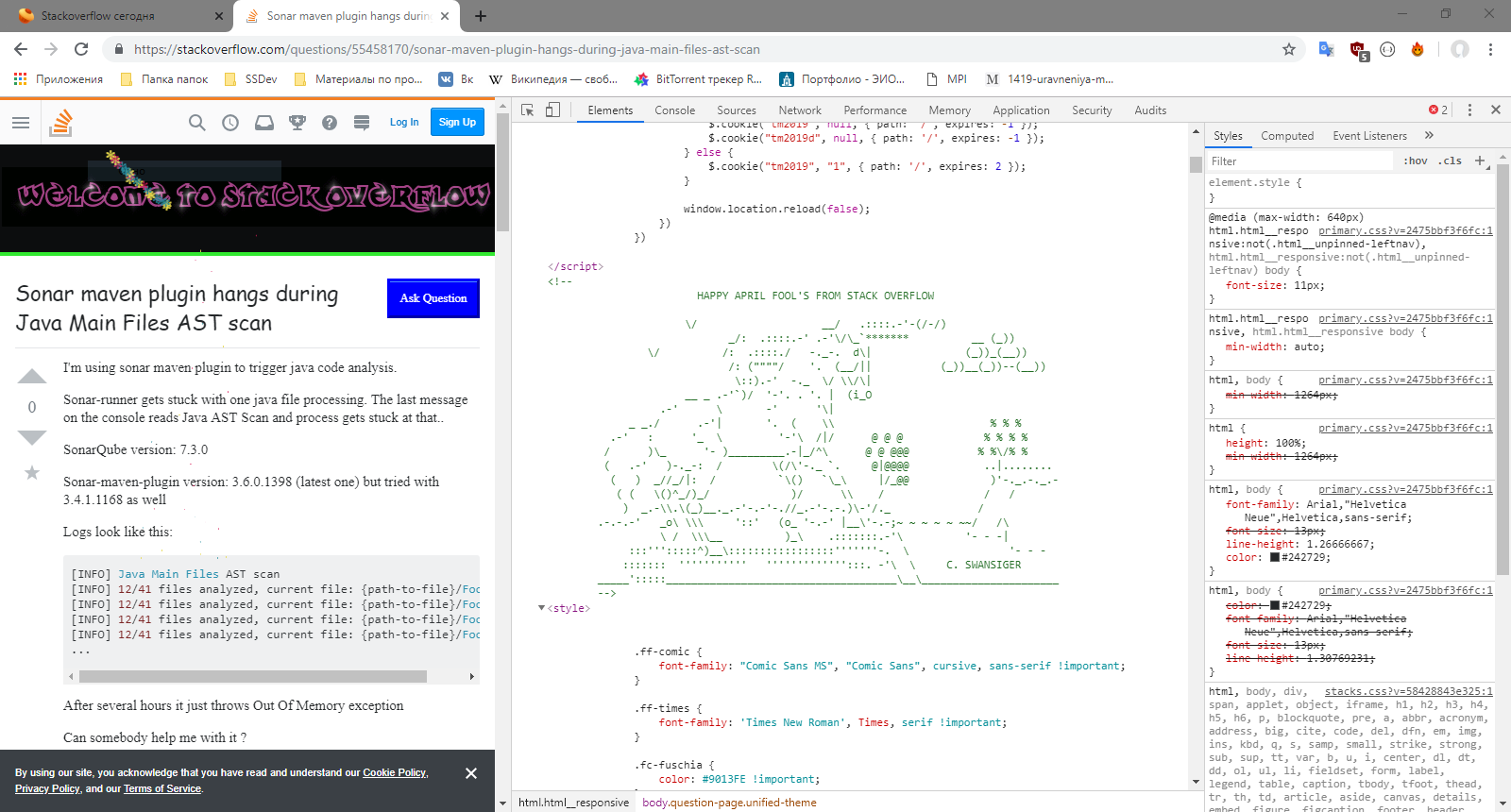
Task: Switch to the Network tab
Action: 800,110
